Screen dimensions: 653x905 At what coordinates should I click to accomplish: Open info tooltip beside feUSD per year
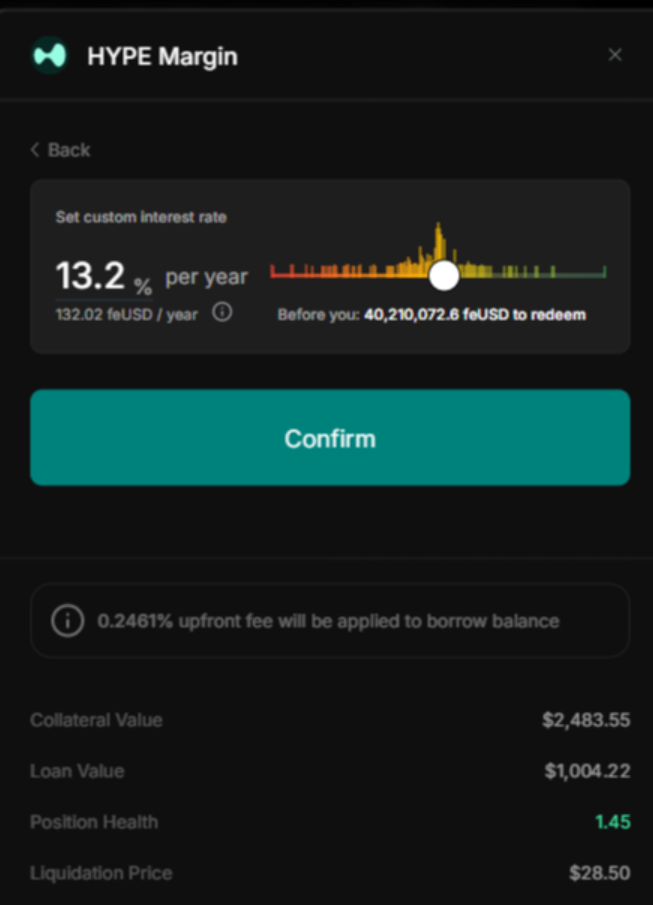222,312
